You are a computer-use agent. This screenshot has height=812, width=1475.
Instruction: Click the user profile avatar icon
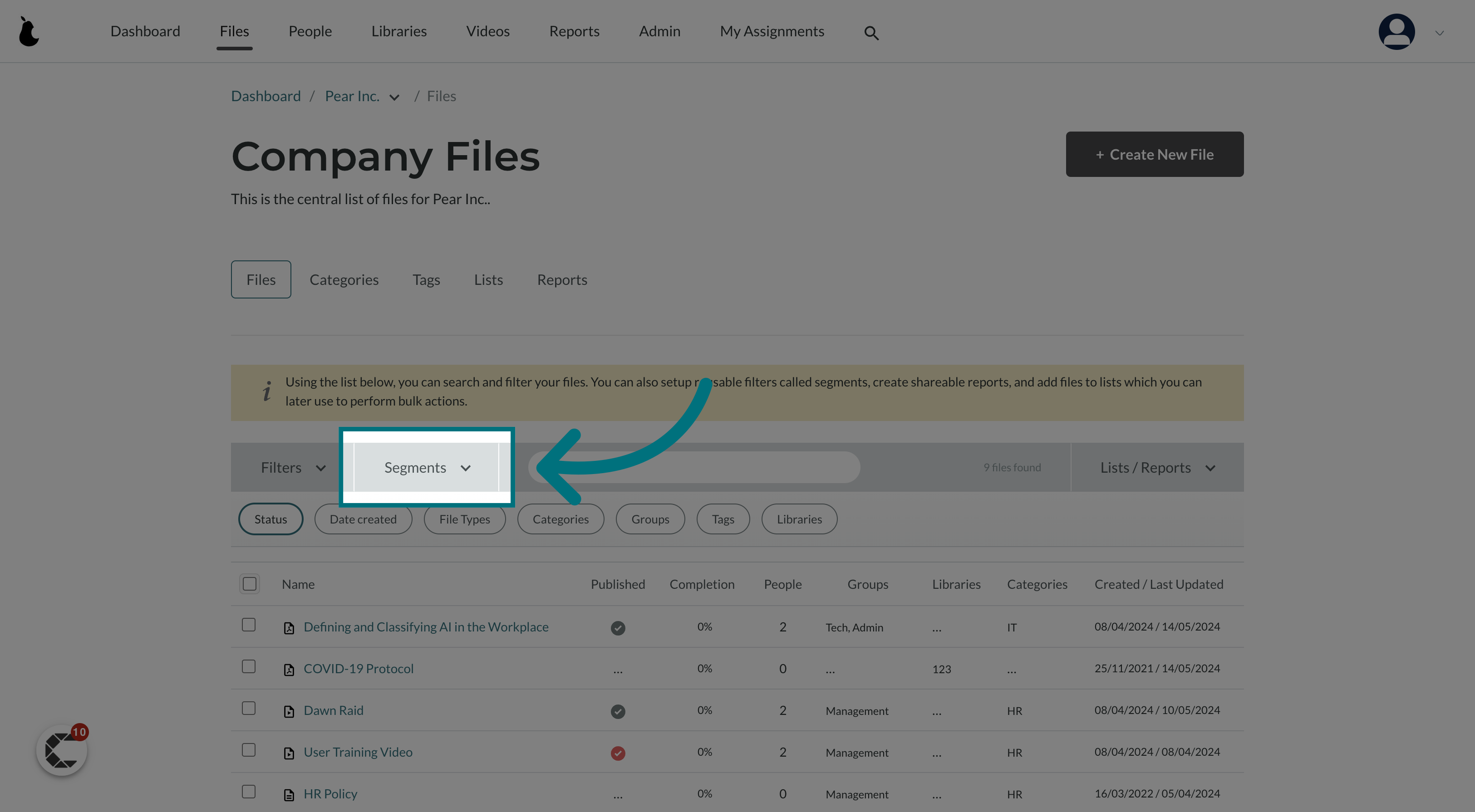tap(1396, 31)
